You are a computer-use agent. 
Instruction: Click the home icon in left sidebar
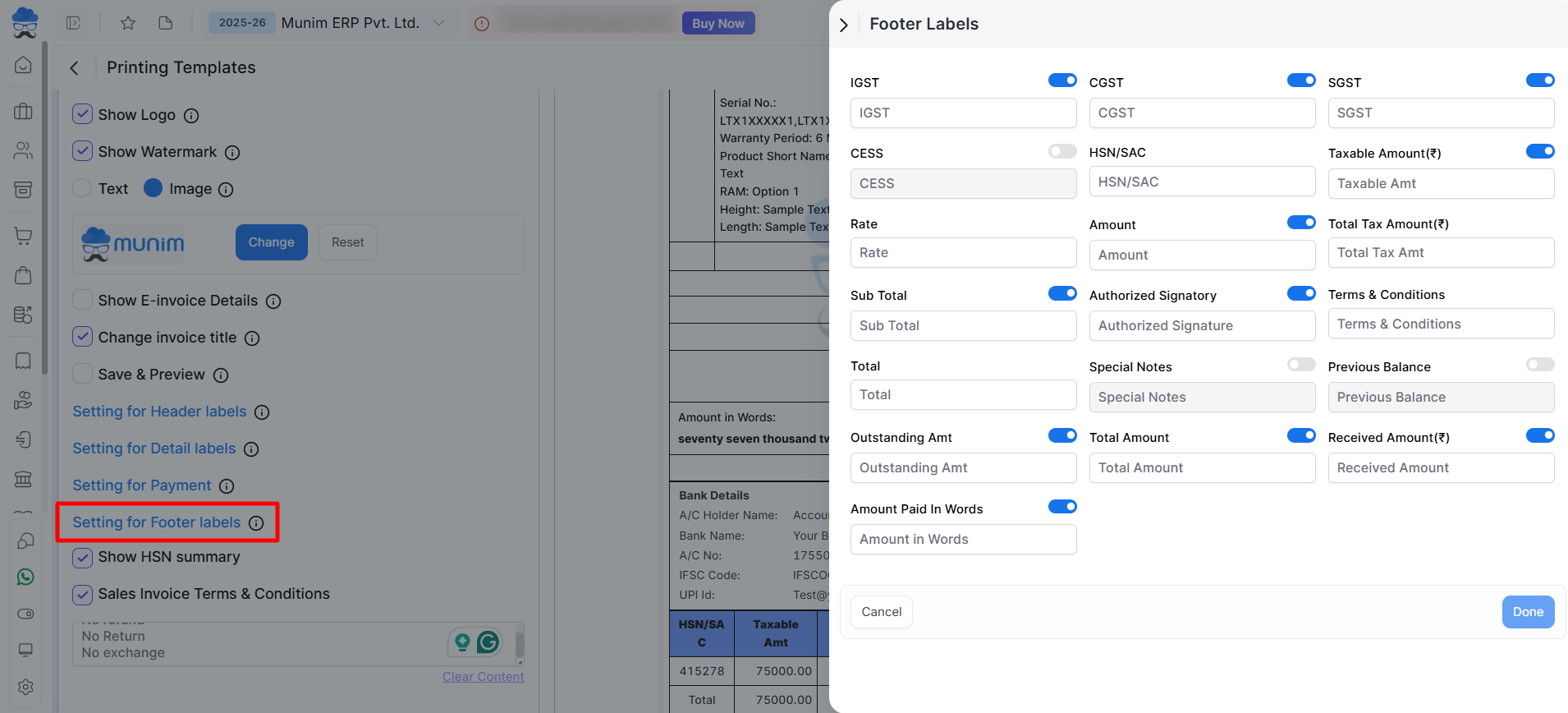tap(24, 65)
